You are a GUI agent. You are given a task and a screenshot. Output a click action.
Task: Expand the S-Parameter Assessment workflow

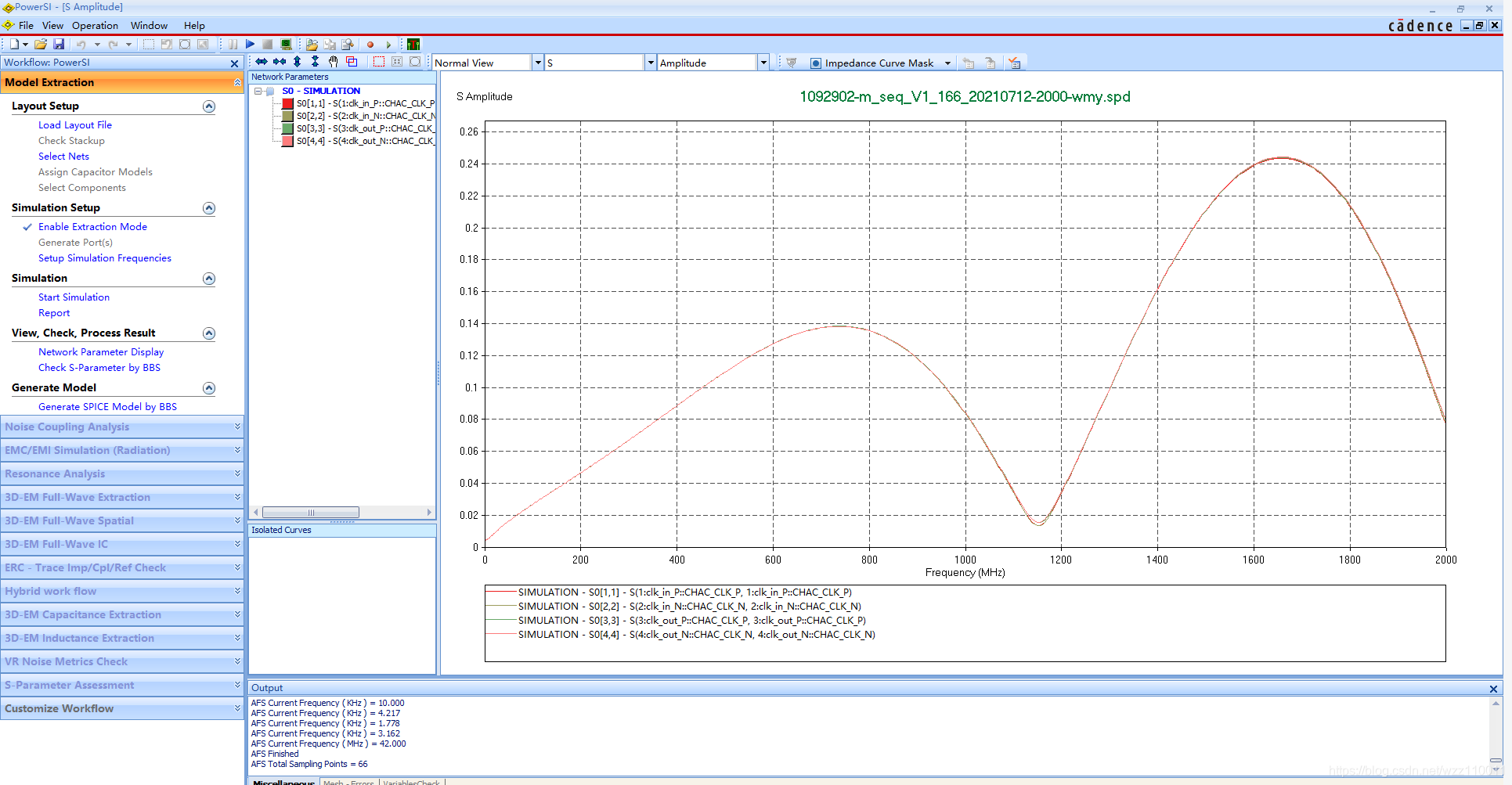tap(122, 686)
